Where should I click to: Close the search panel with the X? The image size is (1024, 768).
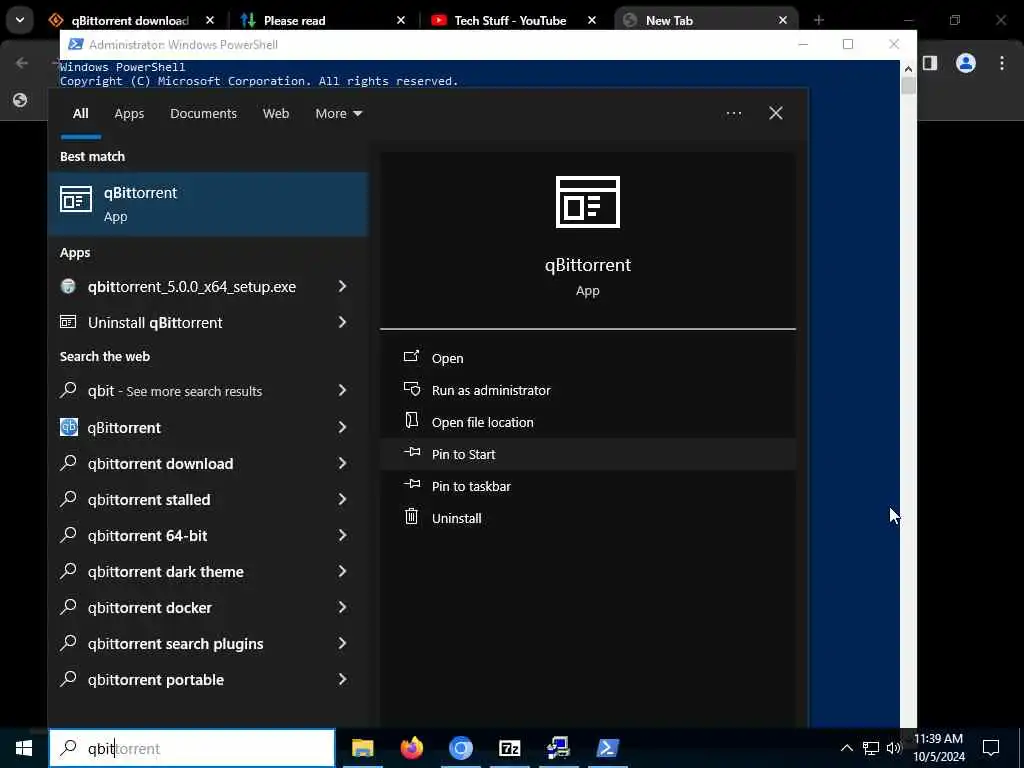tap(775, 114)
